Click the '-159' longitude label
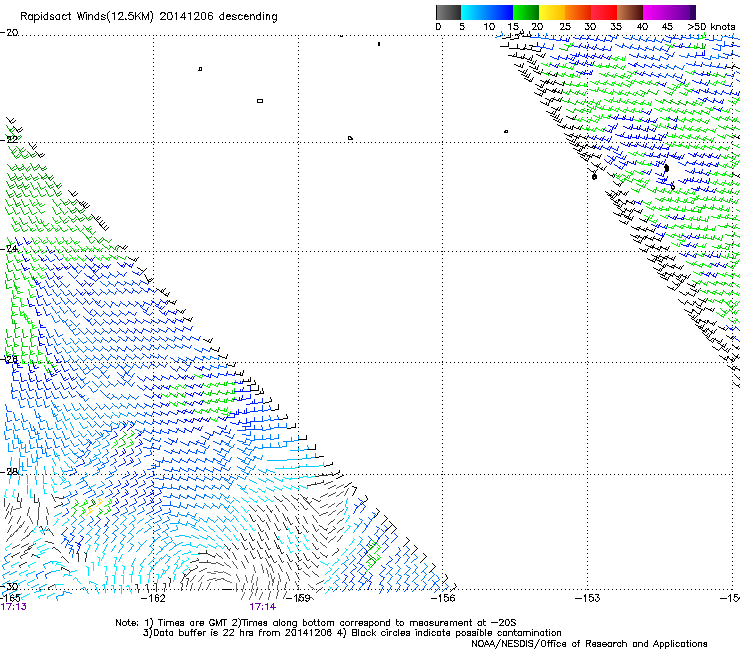Image resolution: width=740 pixels, height=650 pixels. click(298, 599)
